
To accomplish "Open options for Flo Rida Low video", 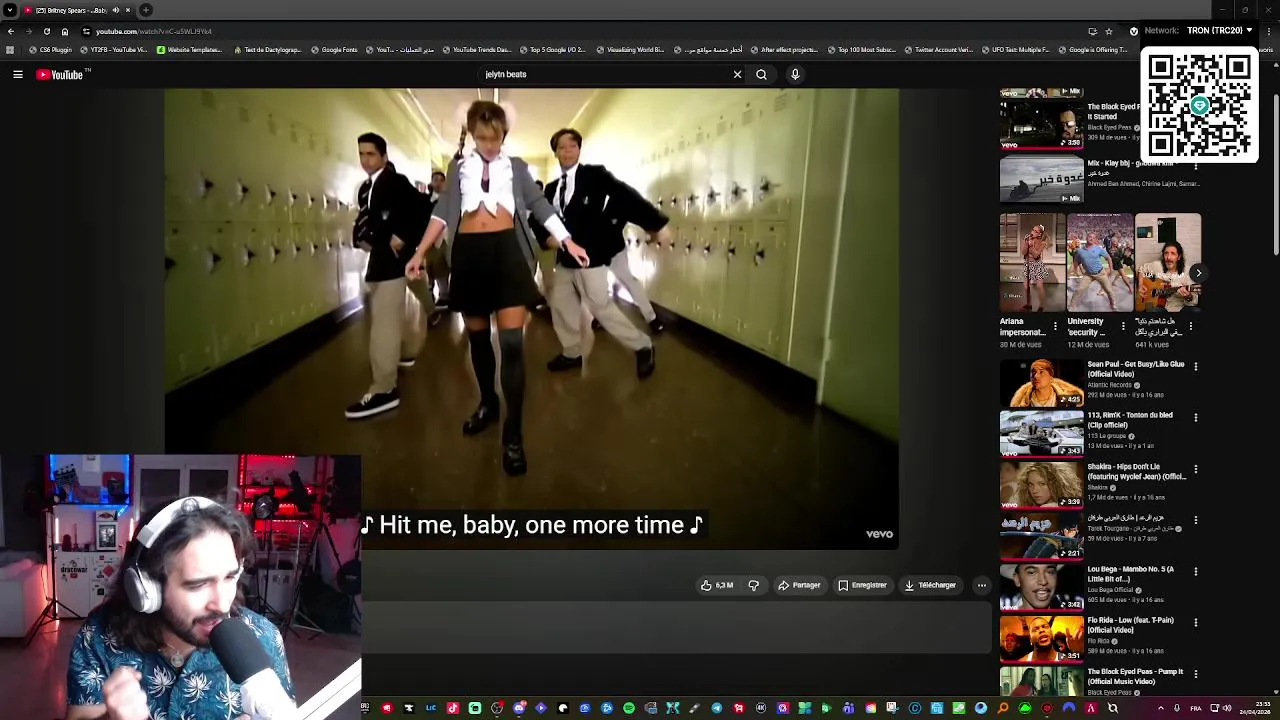I will point(1195,623).
